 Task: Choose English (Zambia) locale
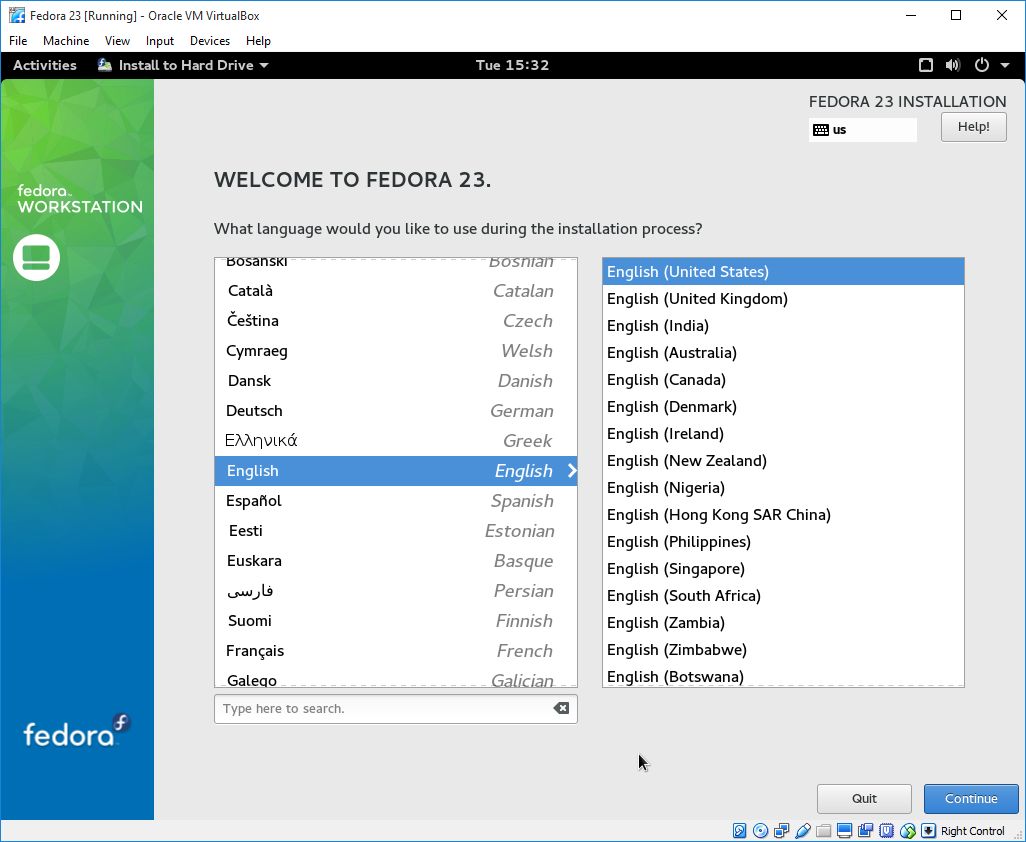783,623
